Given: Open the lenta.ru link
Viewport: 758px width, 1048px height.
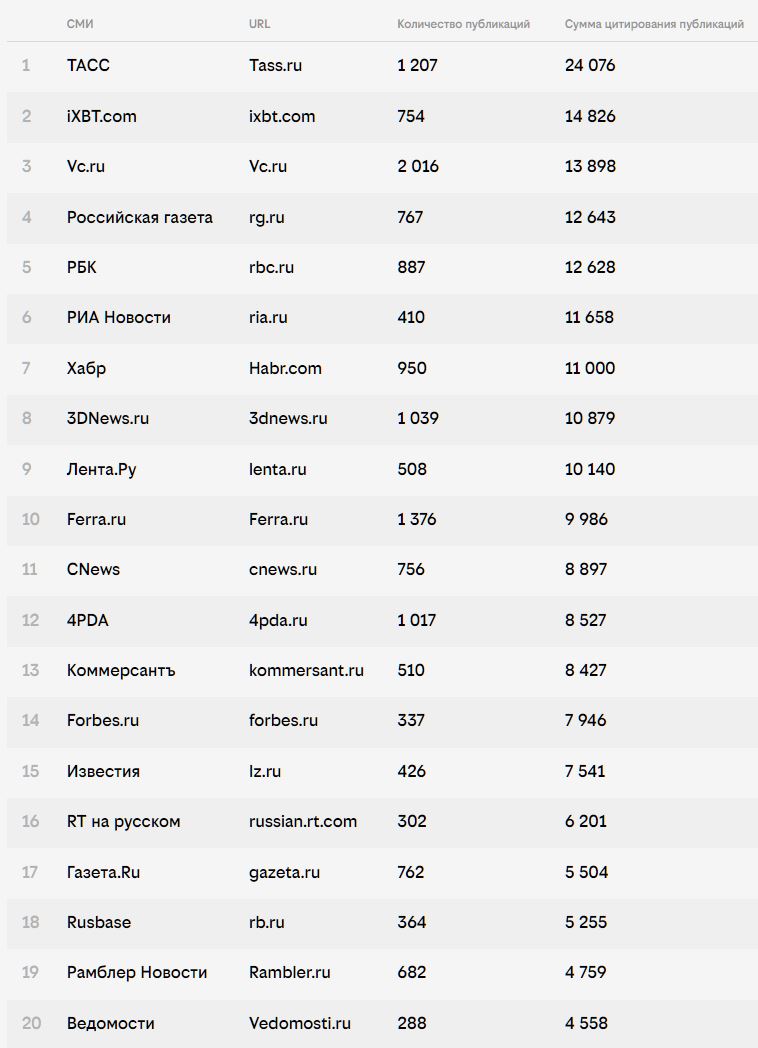Looking at the screenshot, I should tap(277, 469).
